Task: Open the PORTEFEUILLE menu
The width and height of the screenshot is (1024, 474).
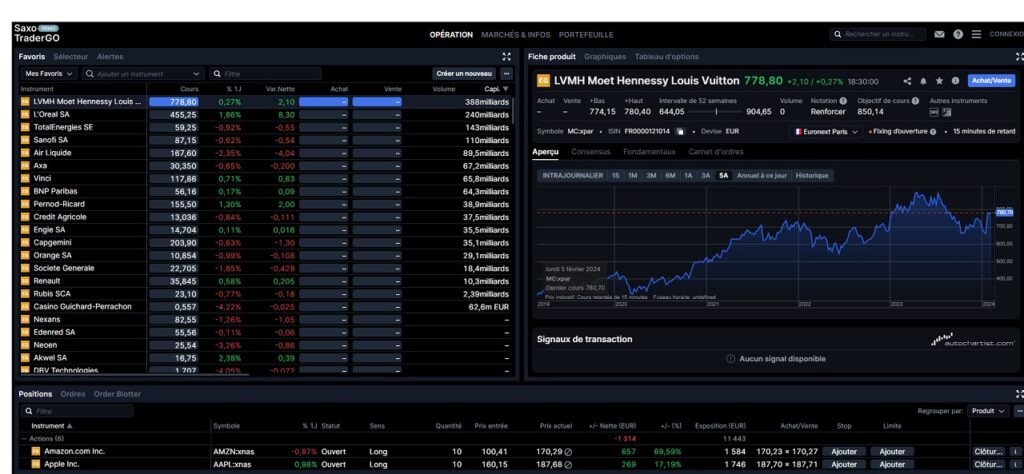Action: (x=586, y=34)
